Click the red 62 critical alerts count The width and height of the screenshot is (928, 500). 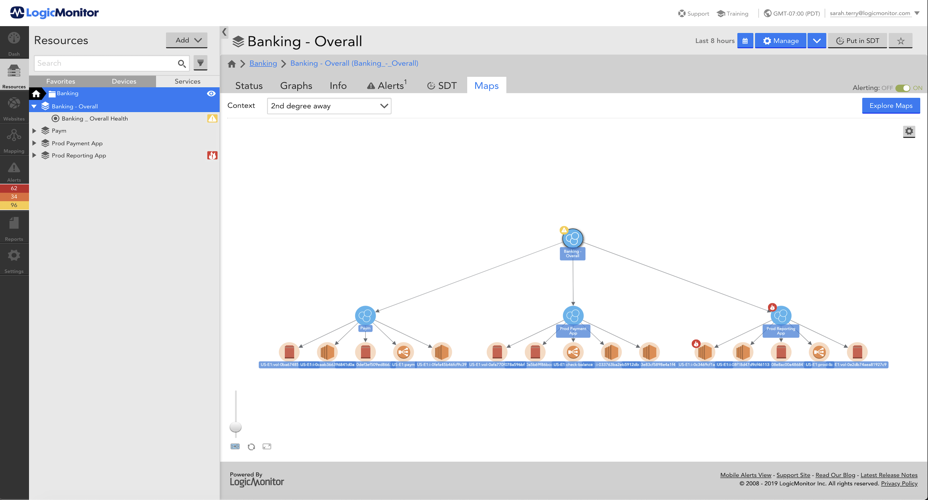[x=14, y=188]
